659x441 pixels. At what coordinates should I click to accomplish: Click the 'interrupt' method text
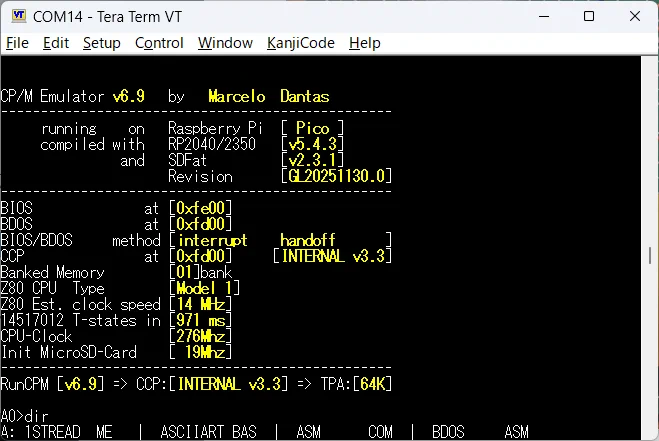(213, 240)
